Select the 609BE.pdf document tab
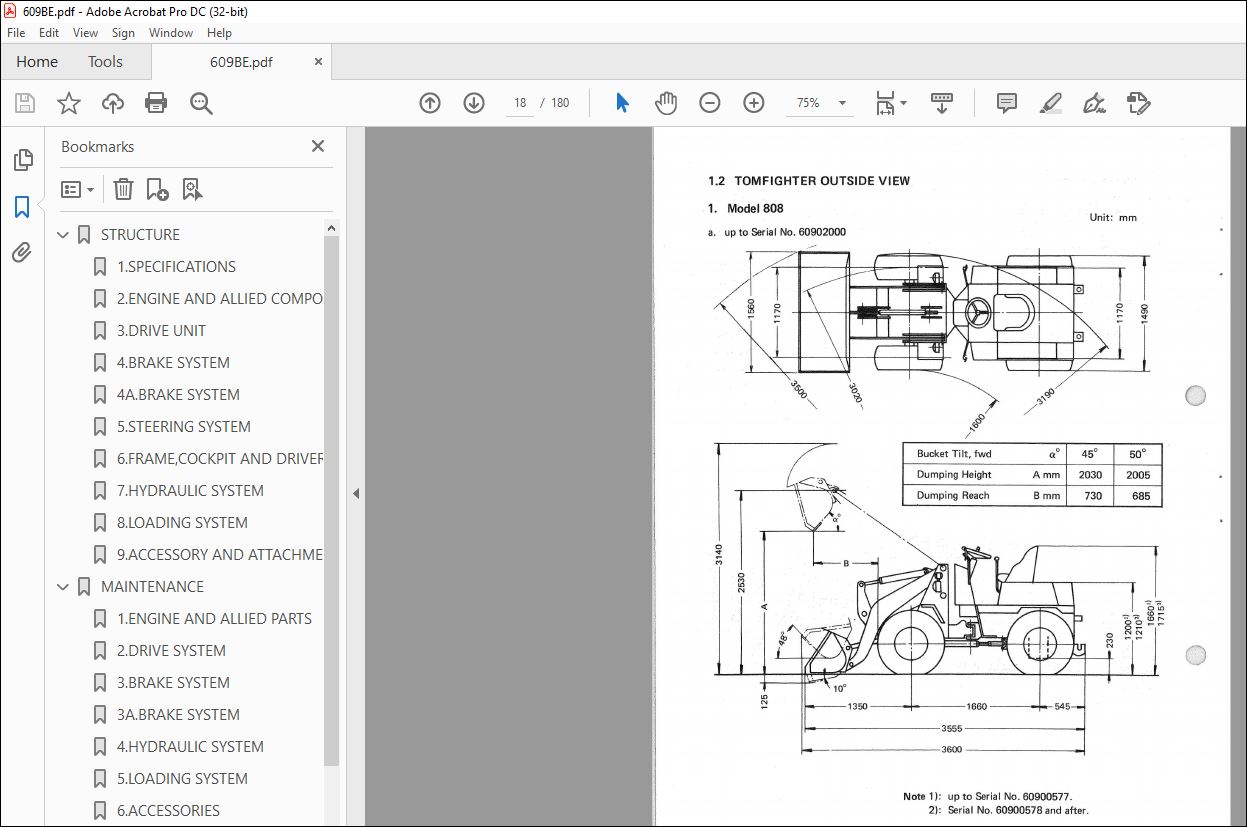Viewport: 1247px width, 827px height. [241, 62]
